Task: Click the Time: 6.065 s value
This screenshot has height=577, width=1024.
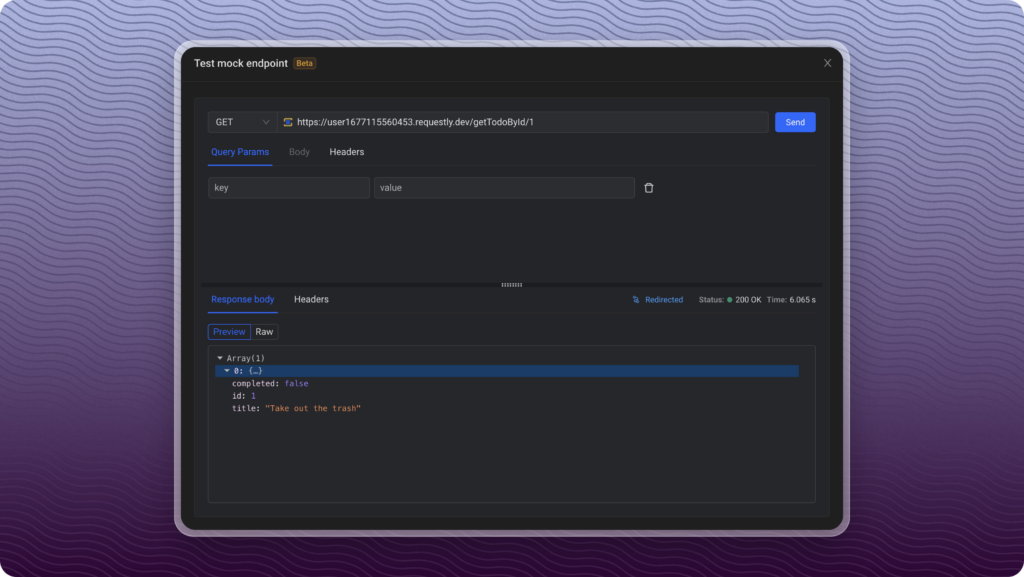Action: pyautogui.click(x=791, y=300)
